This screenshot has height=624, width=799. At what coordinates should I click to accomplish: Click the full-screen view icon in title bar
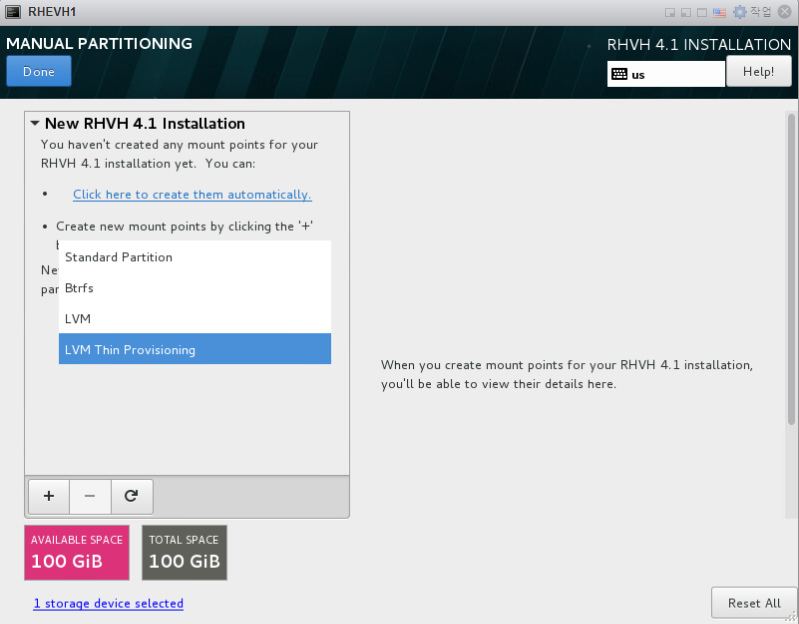703,12
